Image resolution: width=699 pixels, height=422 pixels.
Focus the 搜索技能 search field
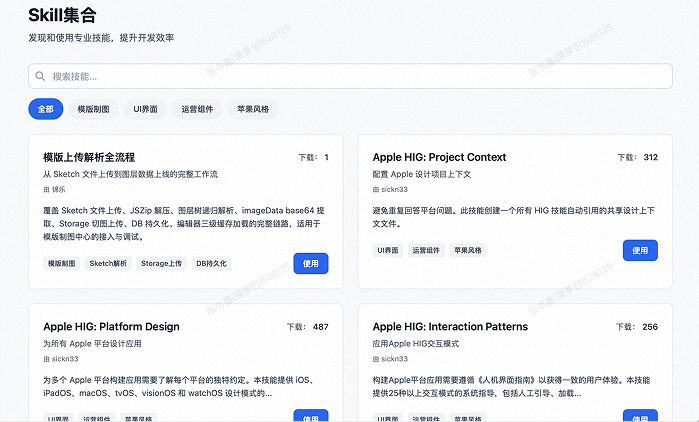[x=350, y=76]
